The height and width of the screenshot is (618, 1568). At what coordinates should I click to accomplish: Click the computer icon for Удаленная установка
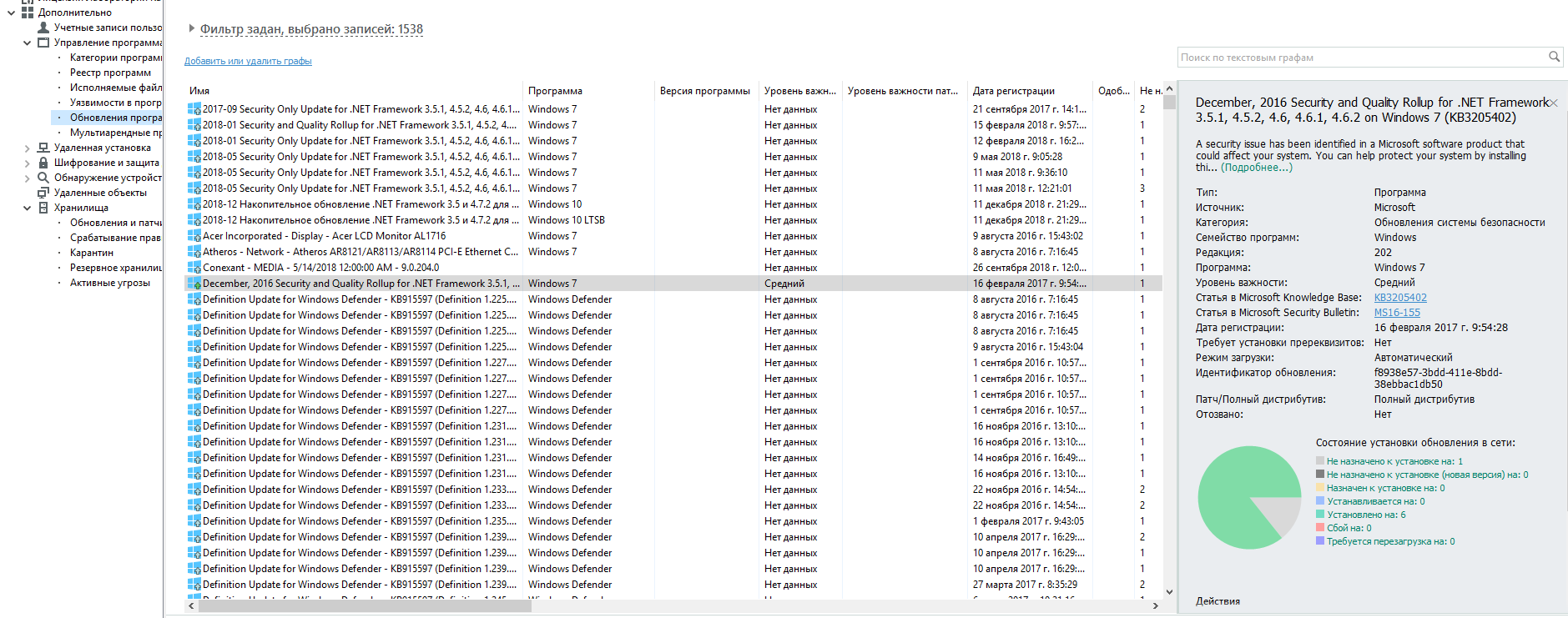point(43,148)
